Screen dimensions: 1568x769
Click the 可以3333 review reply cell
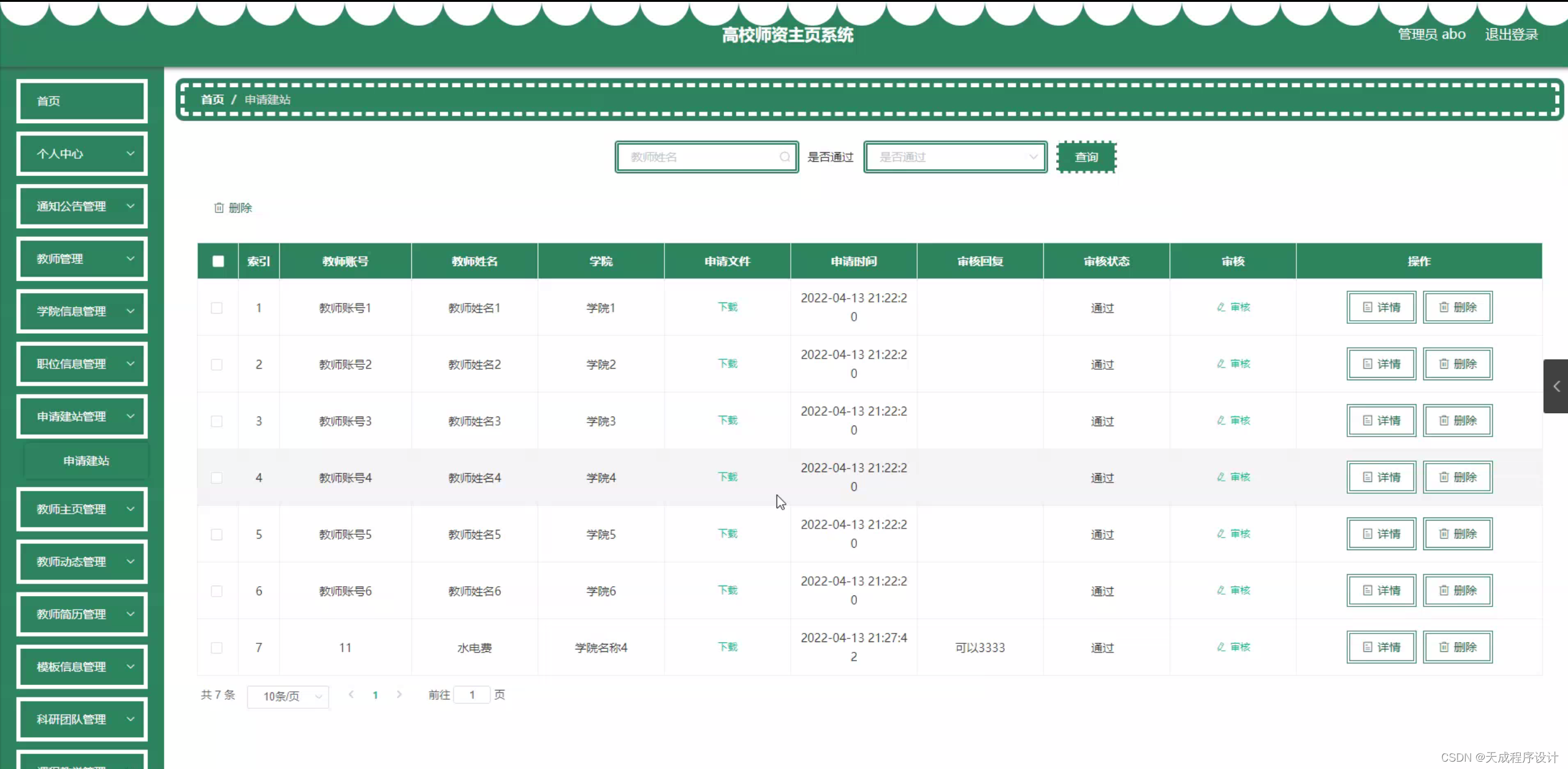(980, 648)
